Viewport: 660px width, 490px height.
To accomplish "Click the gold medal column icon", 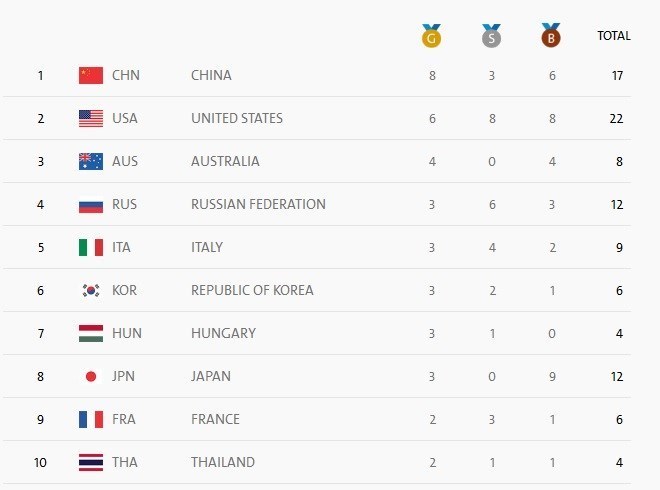I will click(432, 37).
